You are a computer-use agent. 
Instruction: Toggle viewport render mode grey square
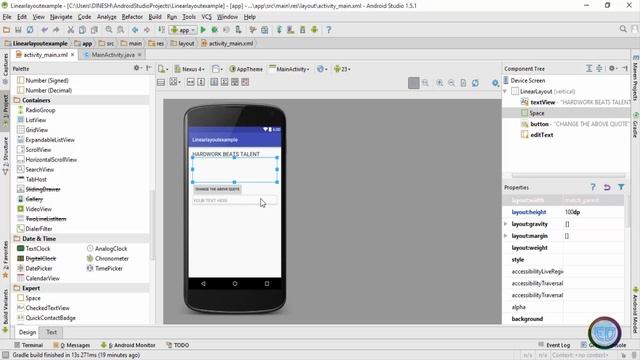click(413, 83)
